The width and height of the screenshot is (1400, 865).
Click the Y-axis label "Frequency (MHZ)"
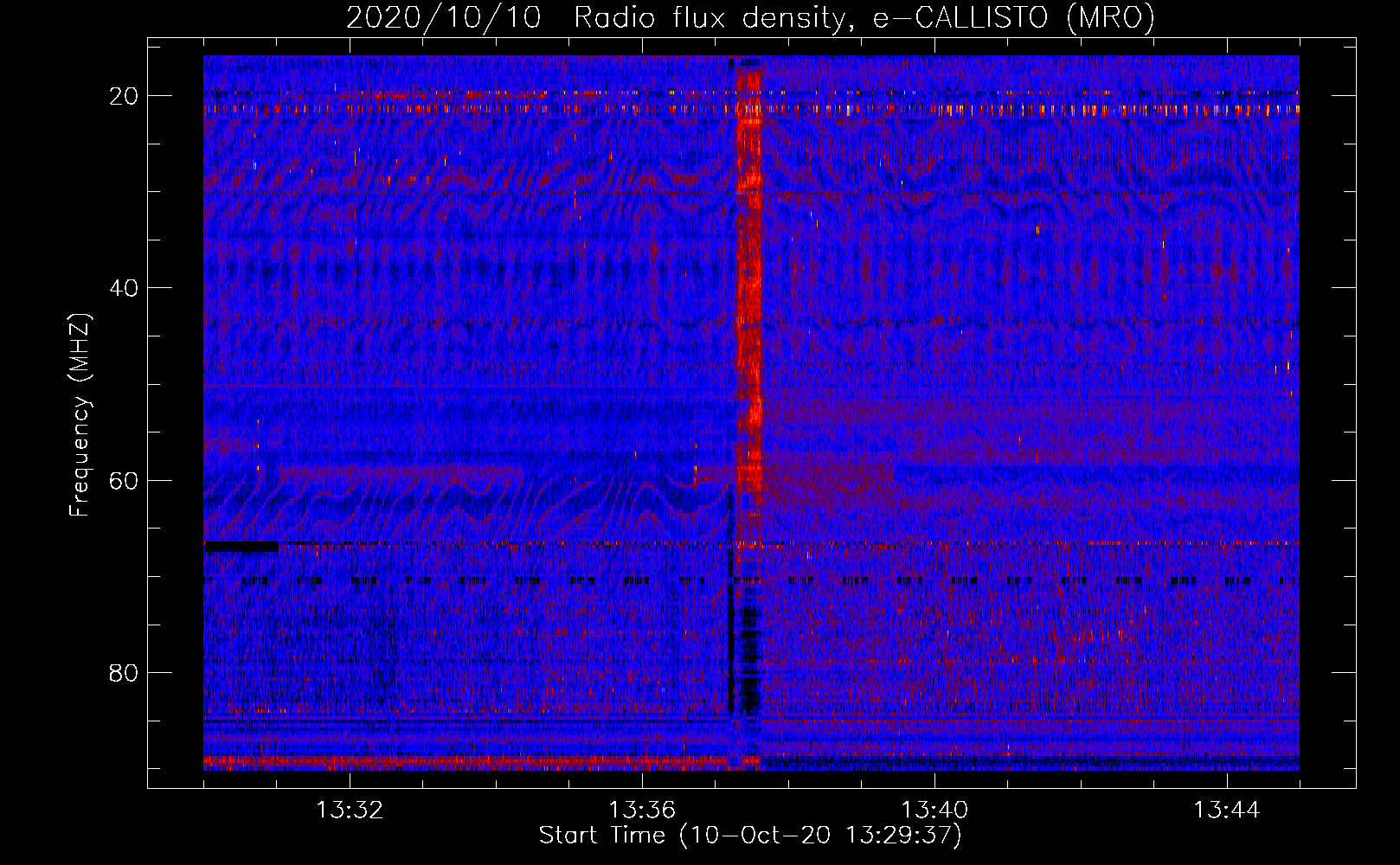pyautogui.click(x=79, y=415)
